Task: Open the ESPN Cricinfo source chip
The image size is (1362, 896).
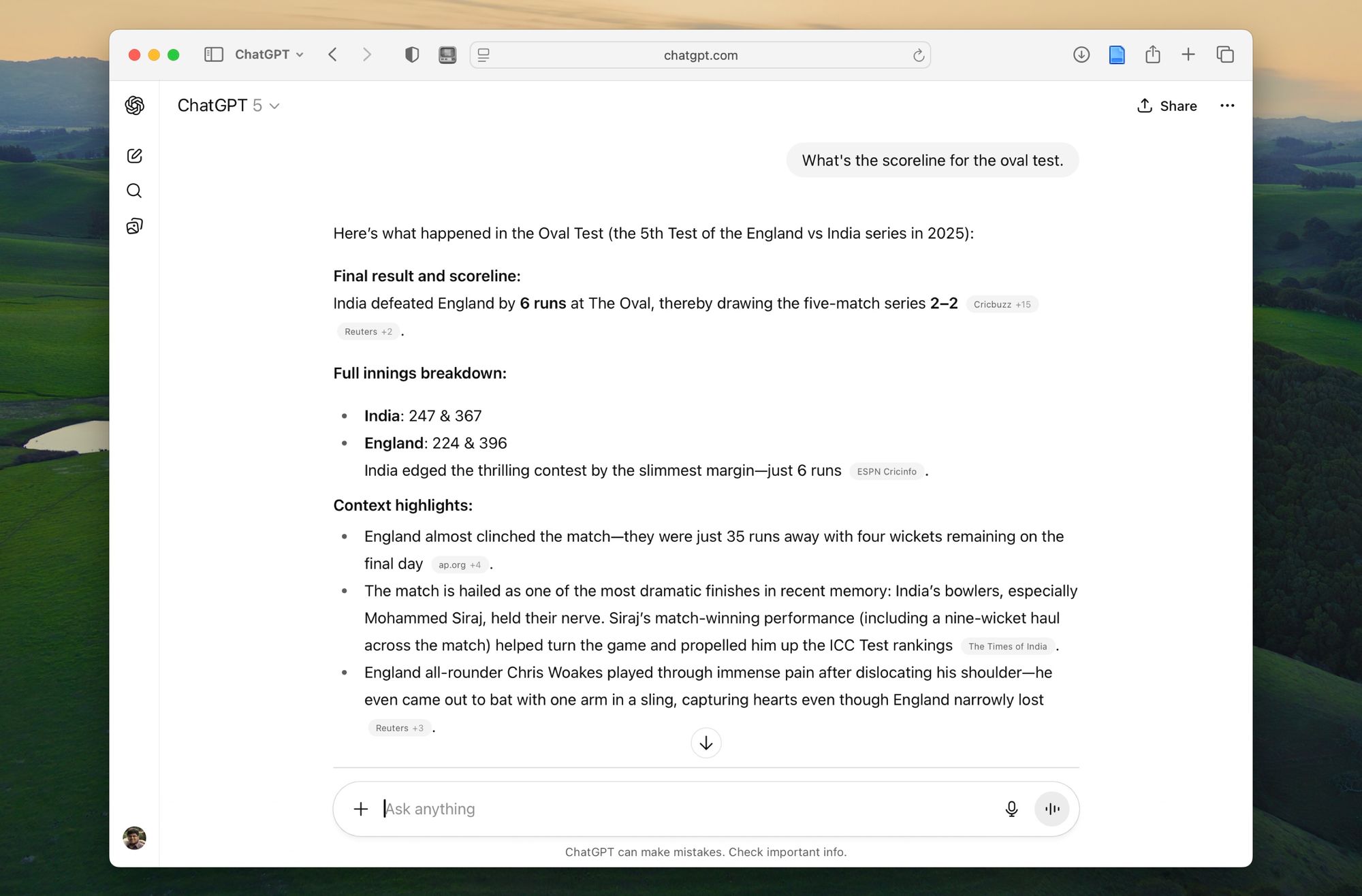Action: (x=887, y=471)
